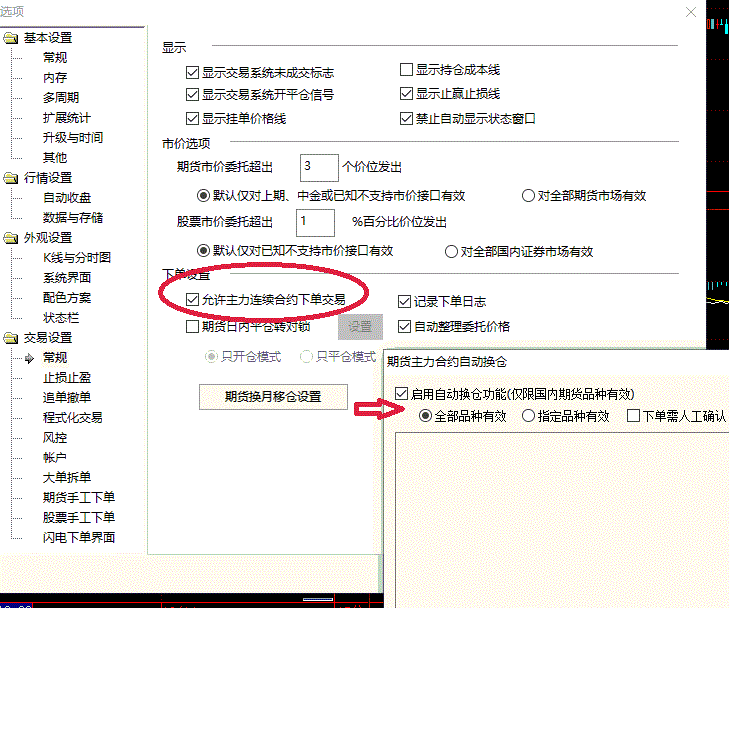Select 常规 under 交易设置
This screenshot has width=753, height=755.
55,358
